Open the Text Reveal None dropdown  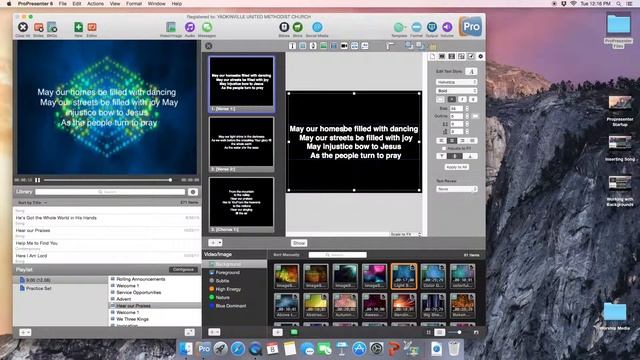coord(456,189)
